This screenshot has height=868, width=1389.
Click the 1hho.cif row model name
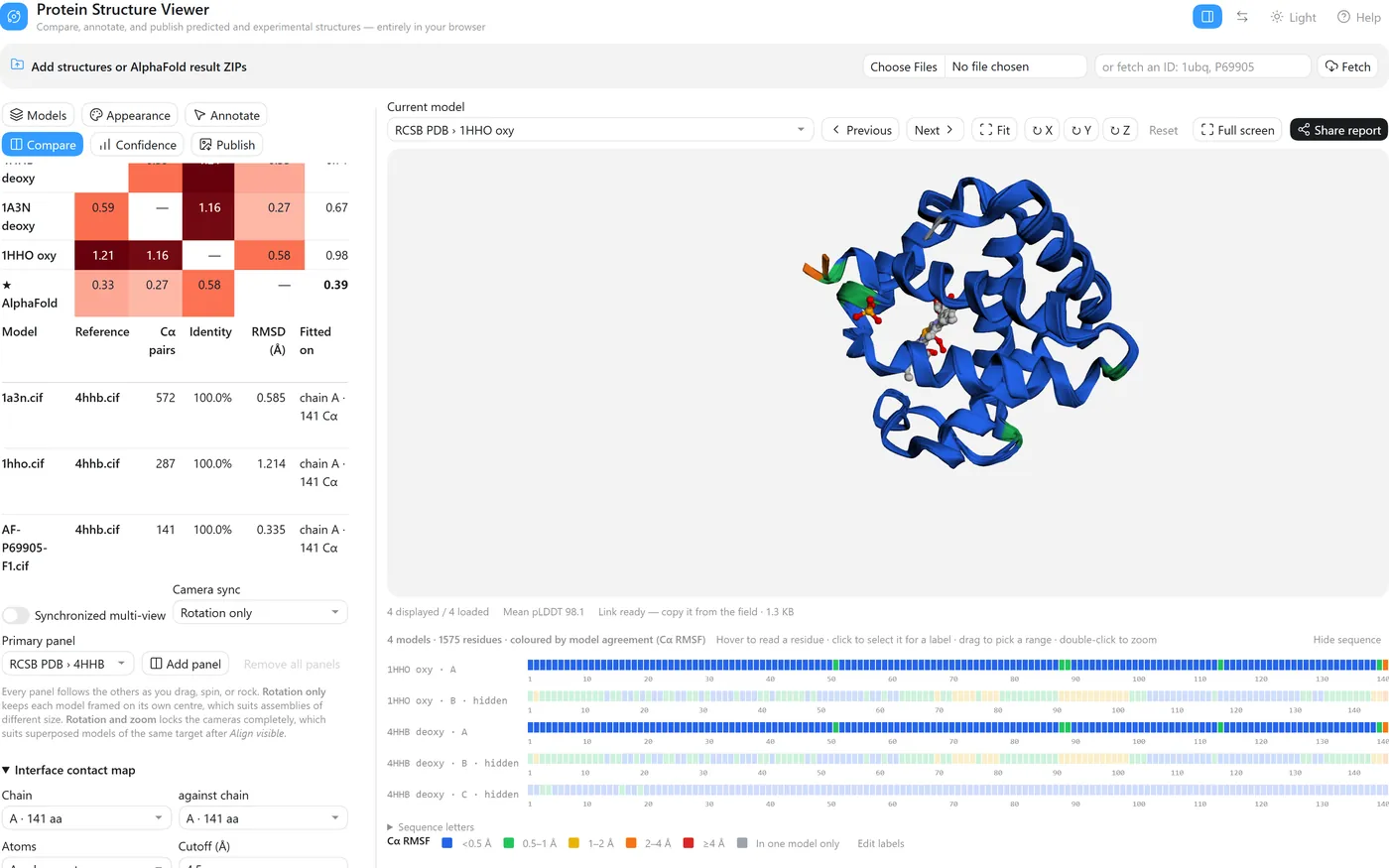[23, 463]
